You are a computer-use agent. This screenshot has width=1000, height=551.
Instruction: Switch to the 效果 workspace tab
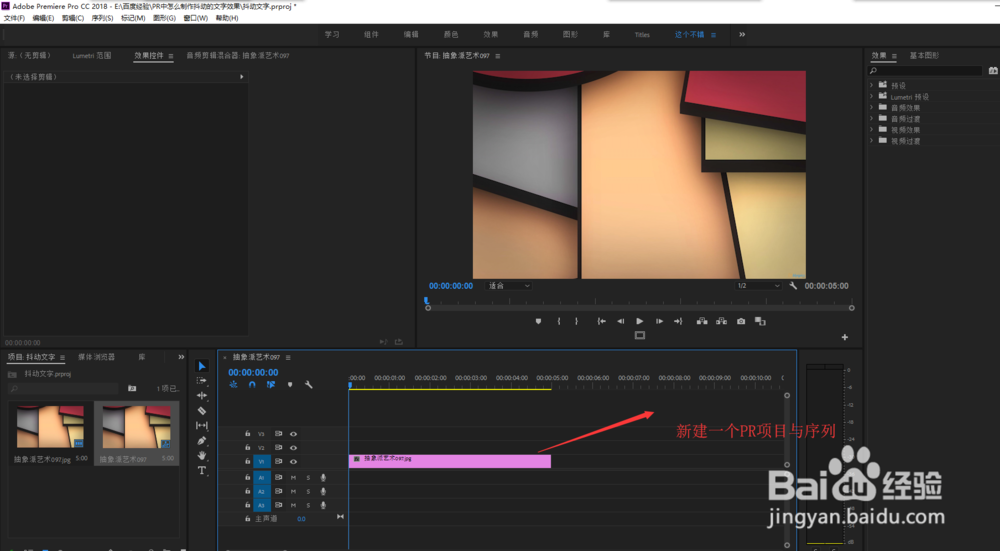tap(490, 34)
